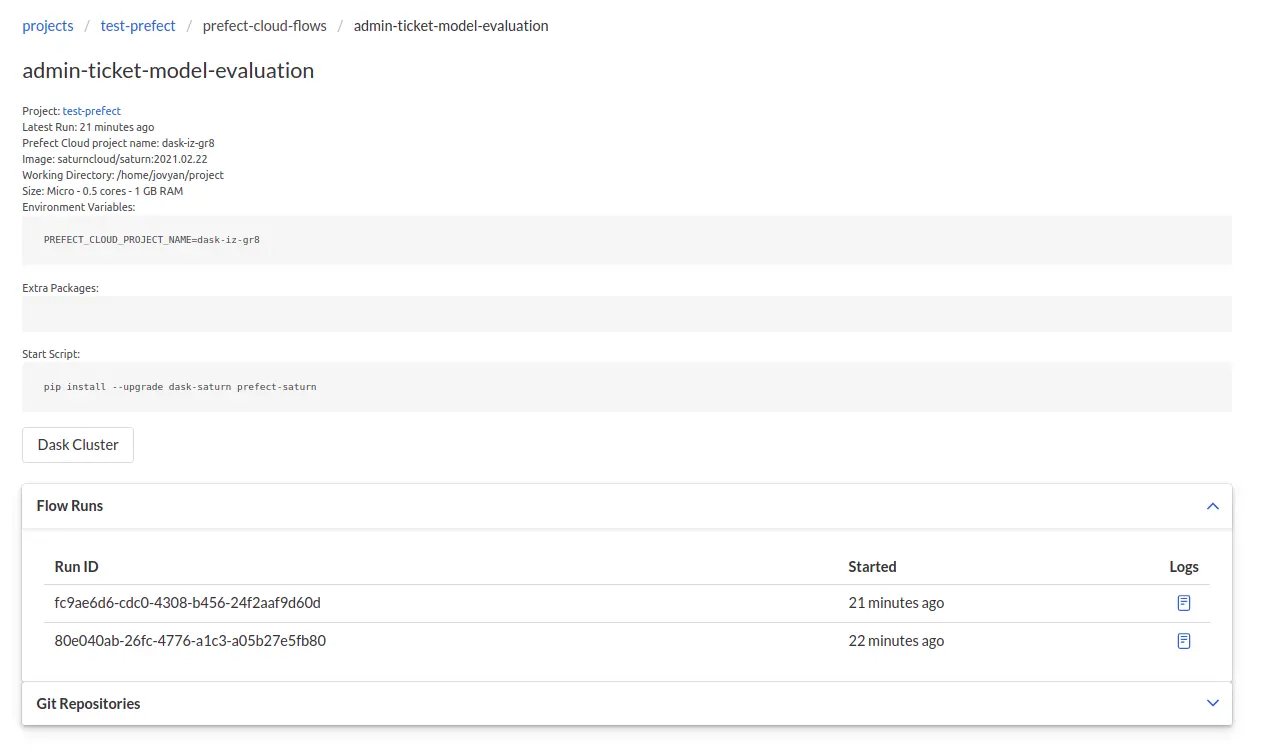The height and width of the screenshot is (755, 1261).
Task: Navigate to the projects page
Action: click(x=47, y=25)
